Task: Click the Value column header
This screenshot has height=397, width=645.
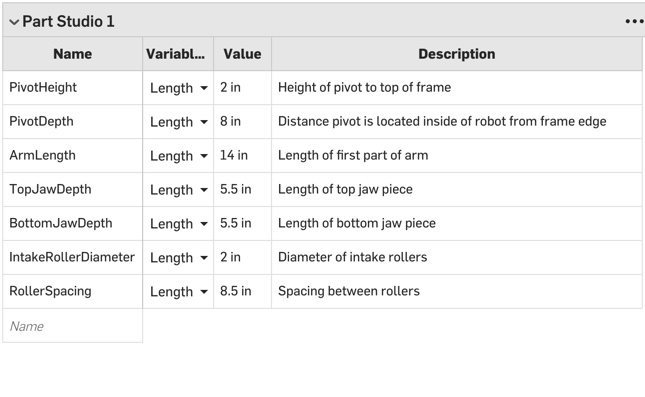Action: (x=242, y=54)
